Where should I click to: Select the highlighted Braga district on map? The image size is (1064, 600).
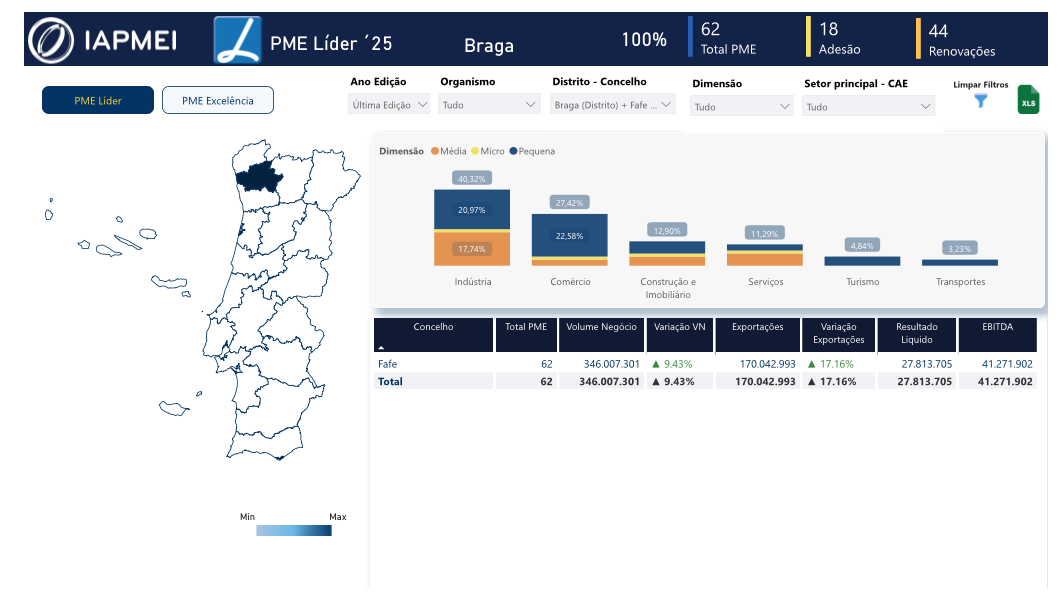pos(258,178)
